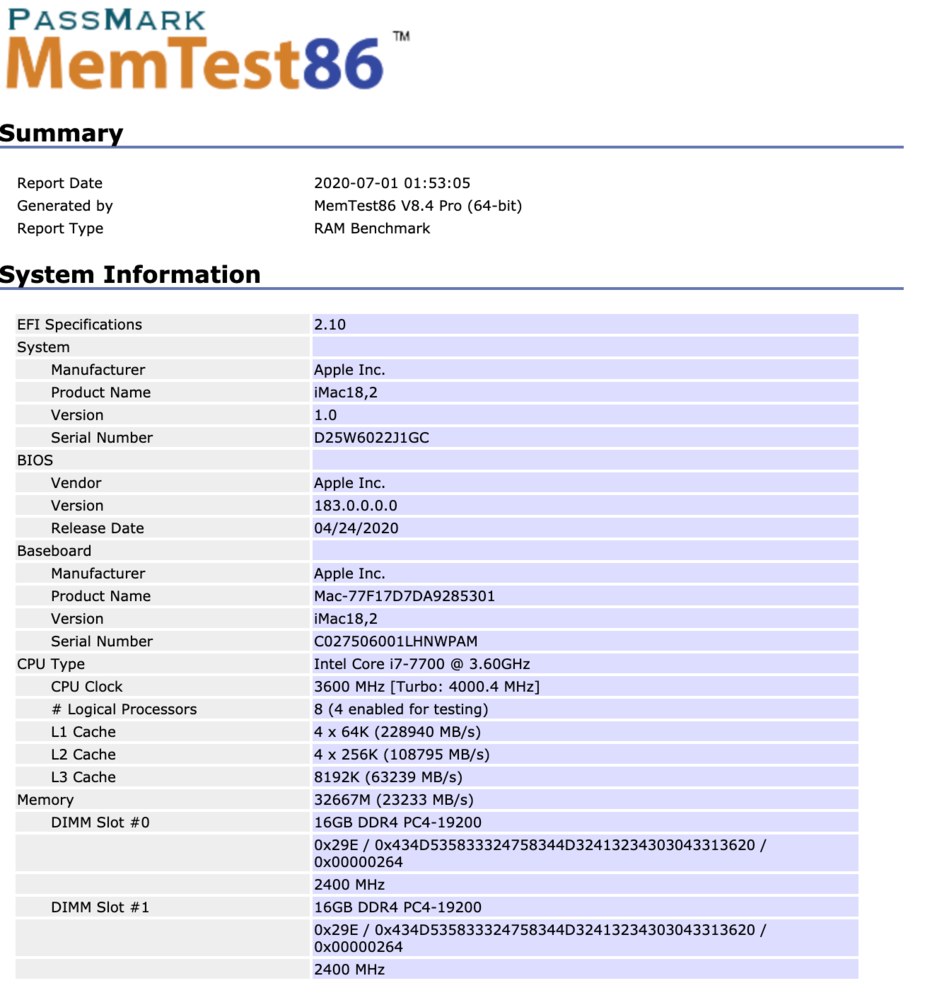Click the 'RAM Benchmark' report type value
This screenshot has width=949, height=1000.
click(372, 228)
